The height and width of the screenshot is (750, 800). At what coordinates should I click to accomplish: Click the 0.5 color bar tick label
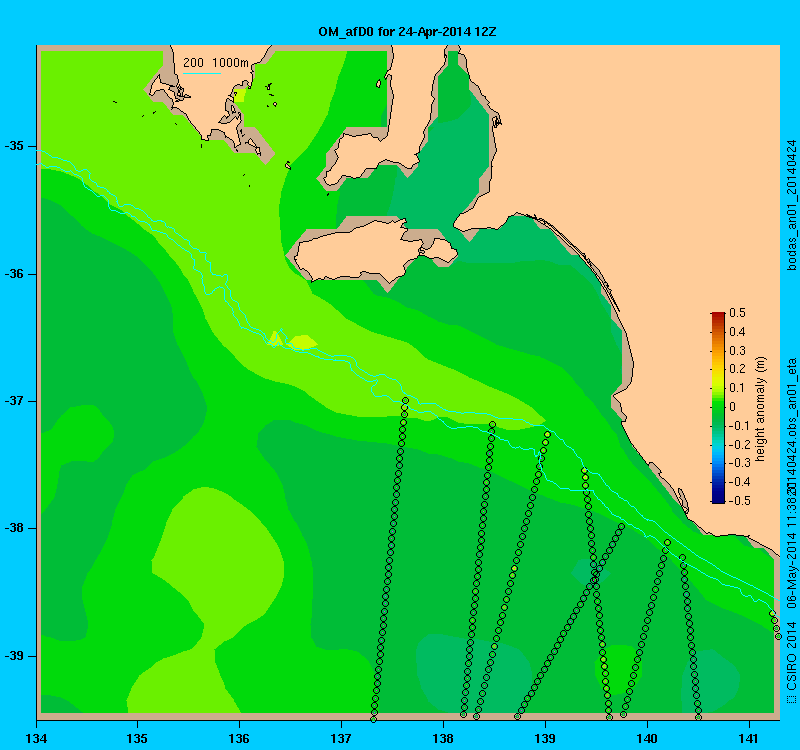737,313
